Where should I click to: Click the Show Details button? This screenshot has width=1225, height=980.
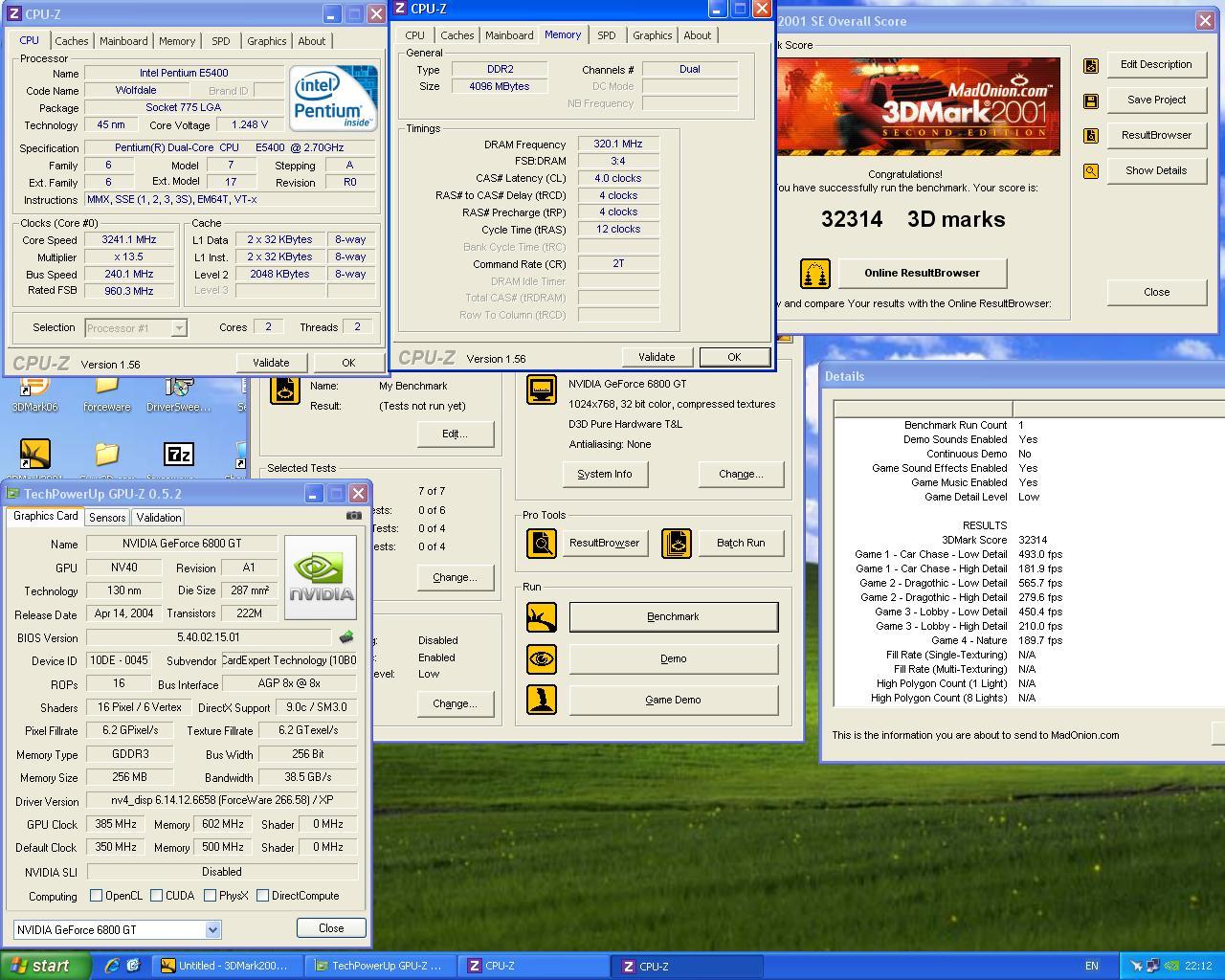click(1156, 170)
